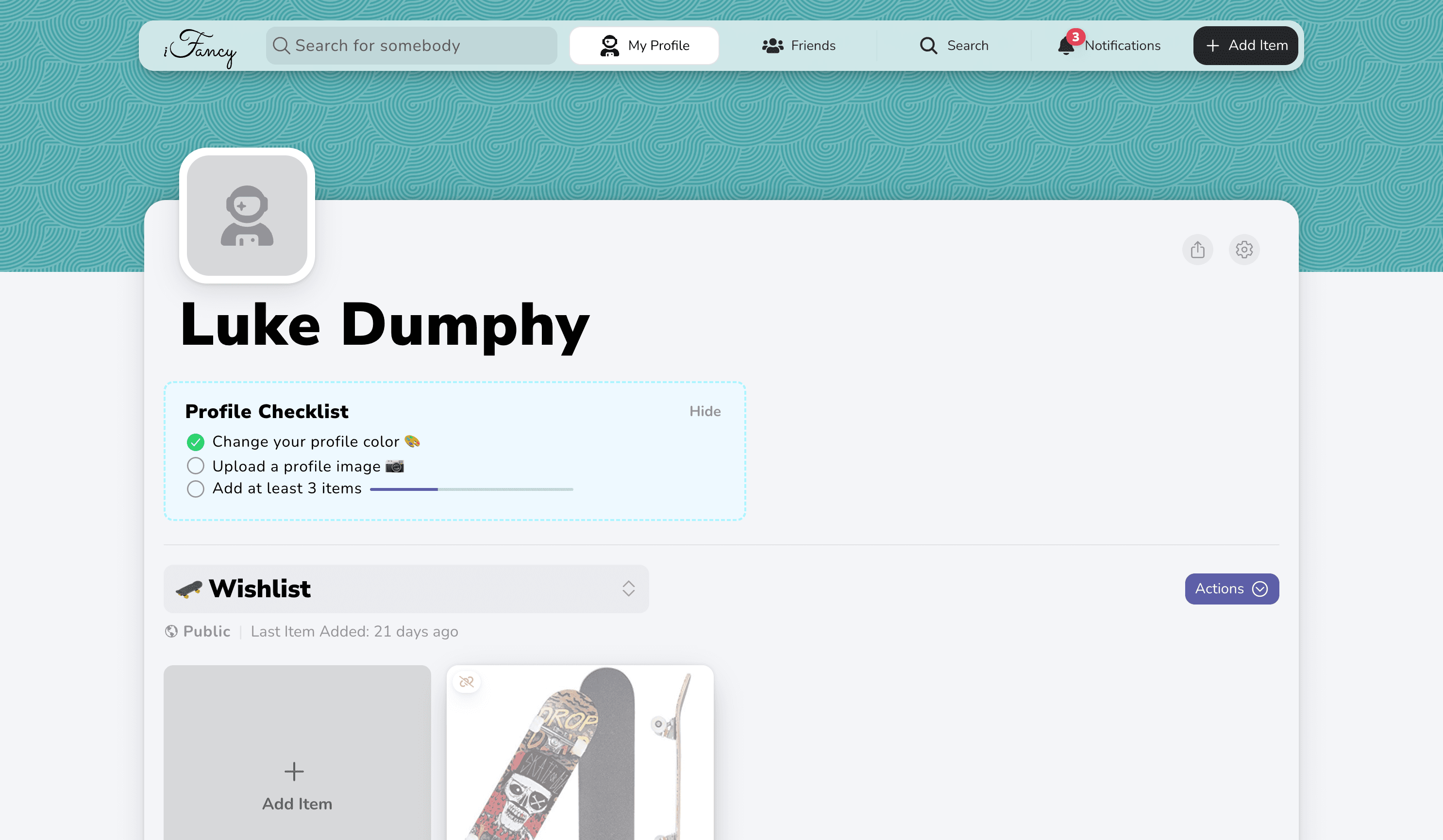The width and height of the screenshot is (1443, 840).
Task: Click the plus icon on the Add Item card
Action: [x=294, y=771]
